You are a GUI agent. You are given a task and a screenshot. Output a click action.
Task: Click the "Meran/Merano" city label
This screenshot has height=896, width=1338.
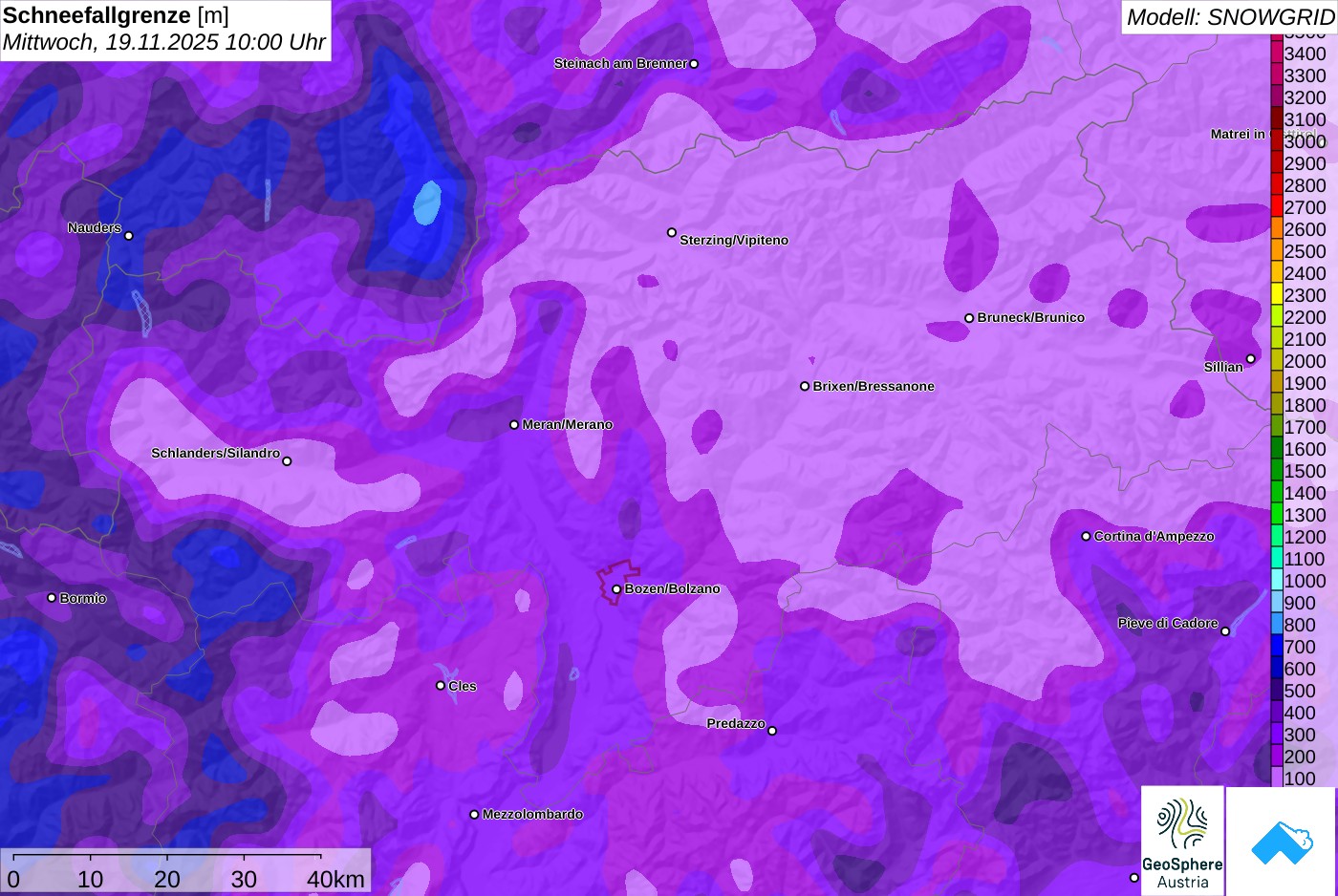(568, 425)
